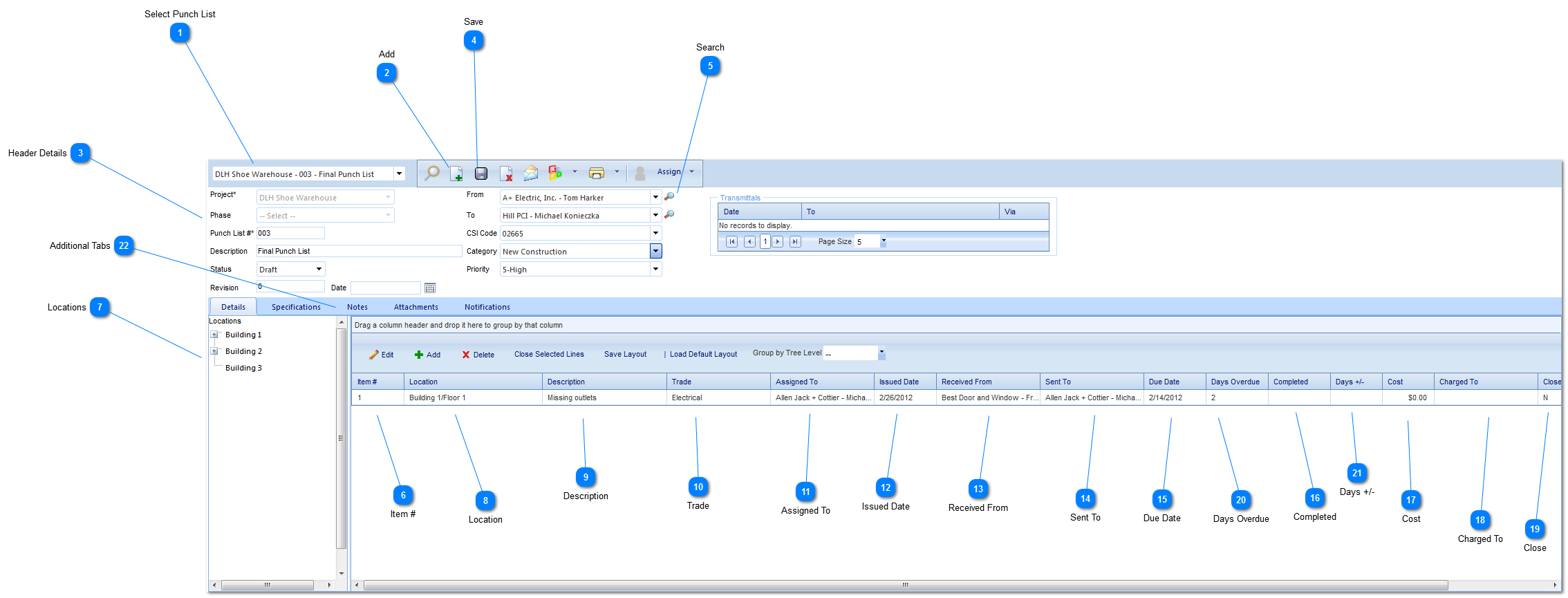
Task: Click the colored blocks workflow icon
Action: pos(555,172)
